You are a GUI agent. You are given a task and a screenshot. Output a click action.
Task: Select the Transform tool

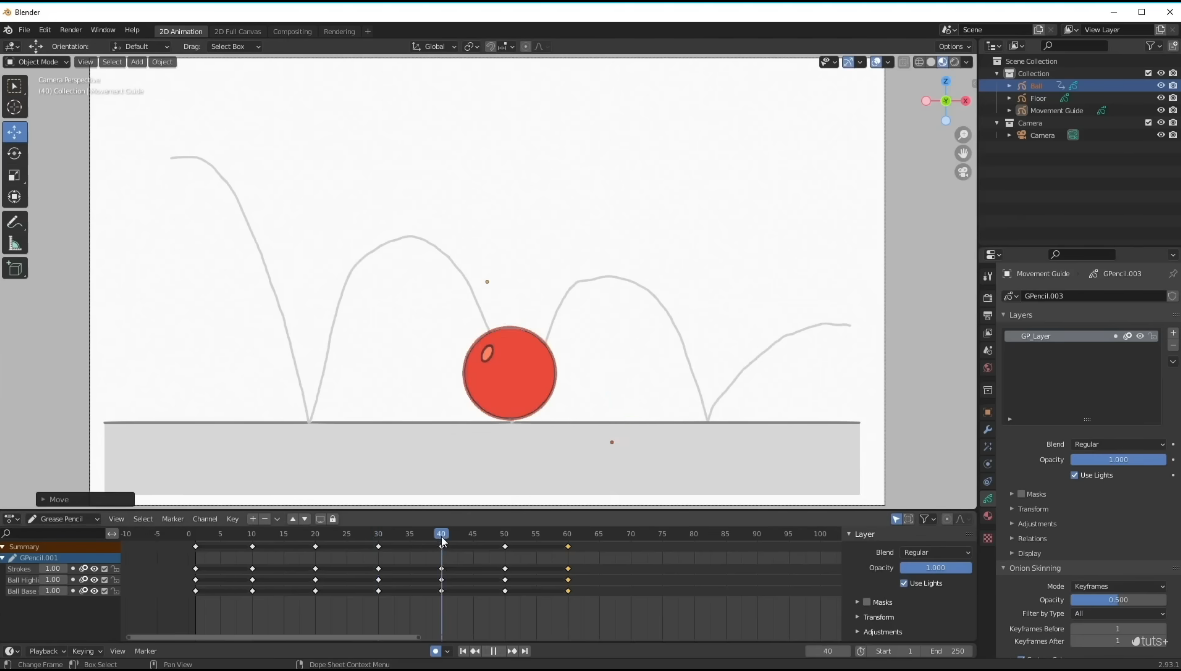click(14, 197)
